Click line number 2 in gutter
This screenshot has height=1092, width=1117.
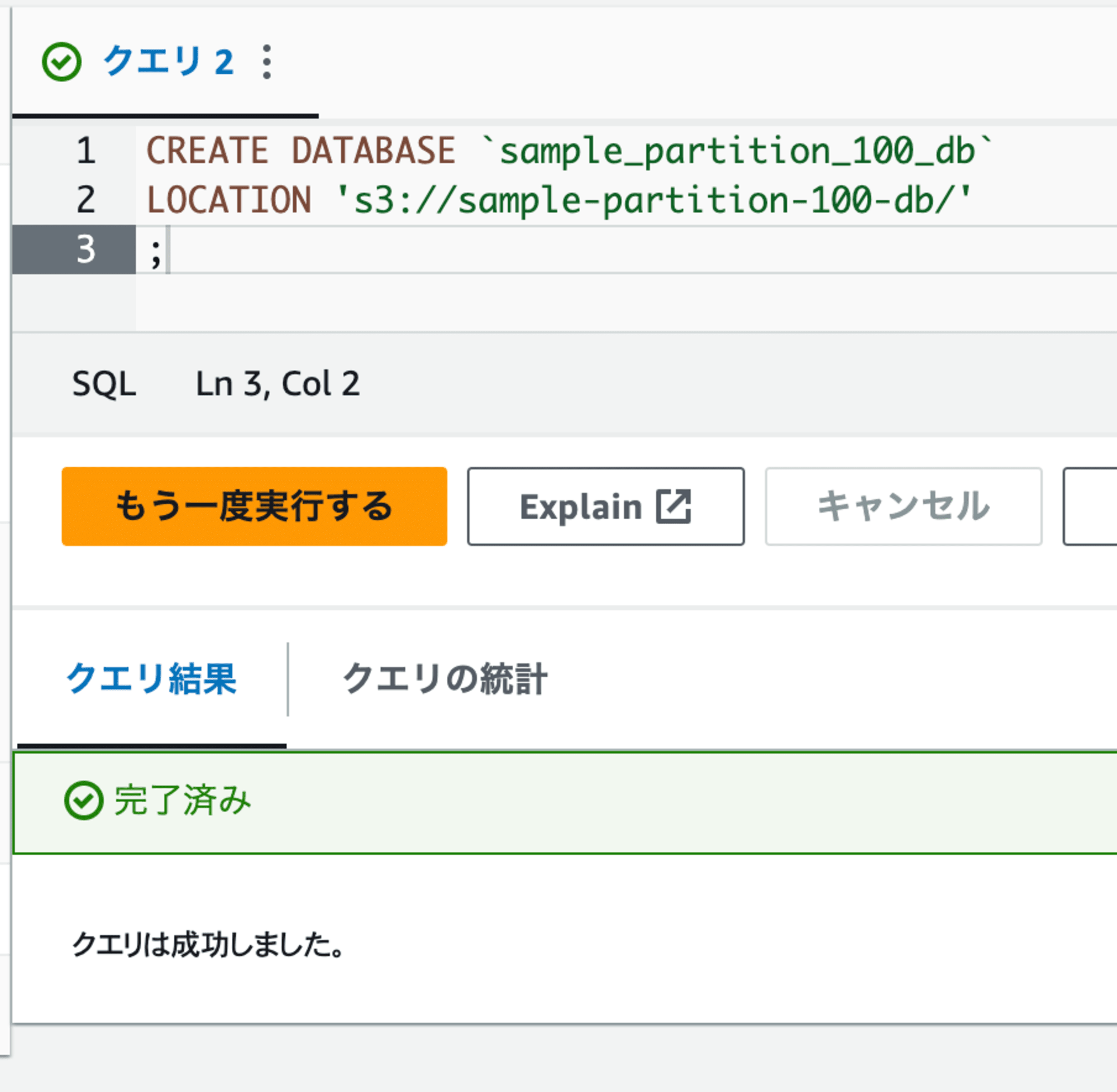tap(86, 200)
